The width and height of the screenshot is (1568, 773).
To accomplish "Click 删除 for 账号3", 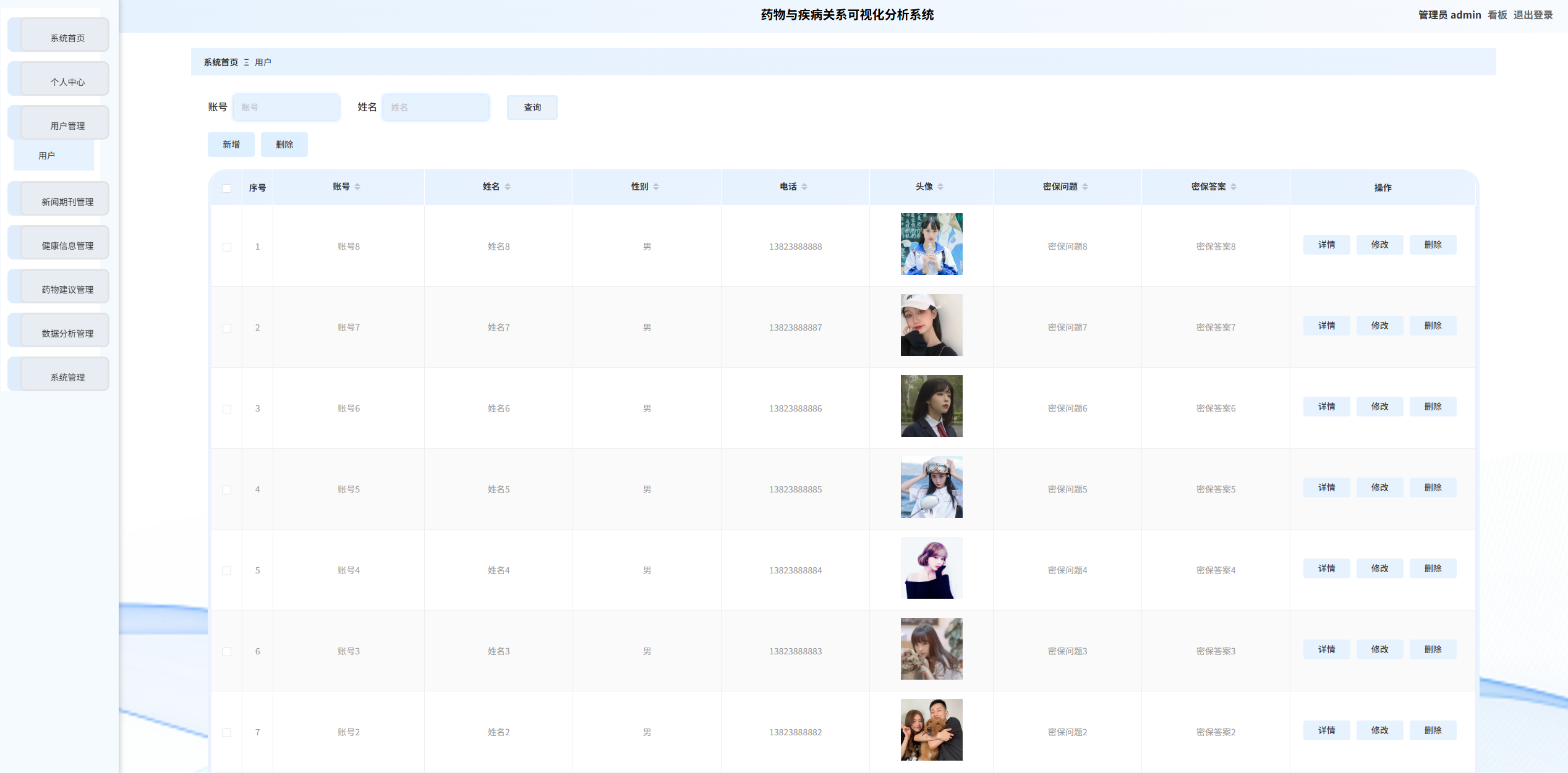I will [1433, 649].
